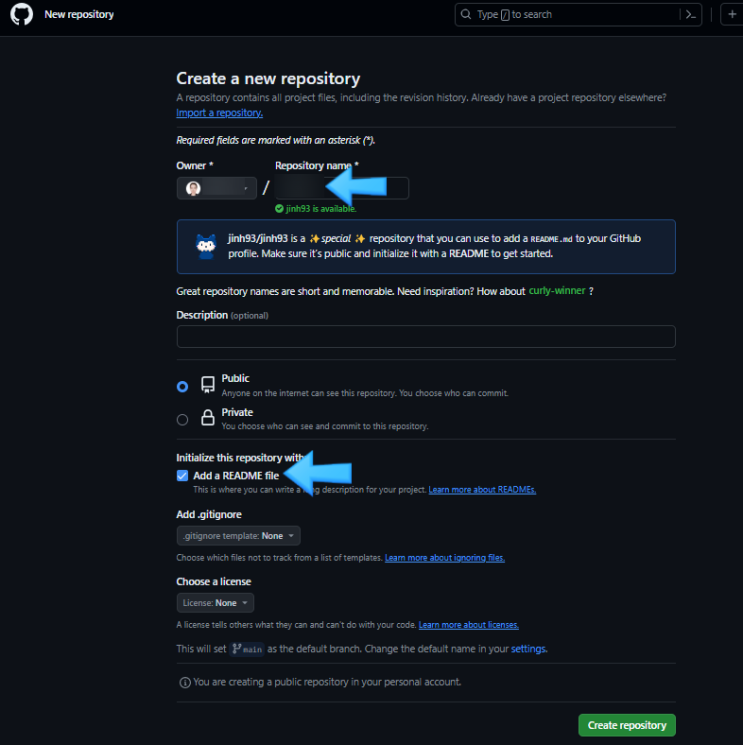This screenshot has height=745, width=743.
Task: Click the search magnifier icon
Action: coord(466,14)
